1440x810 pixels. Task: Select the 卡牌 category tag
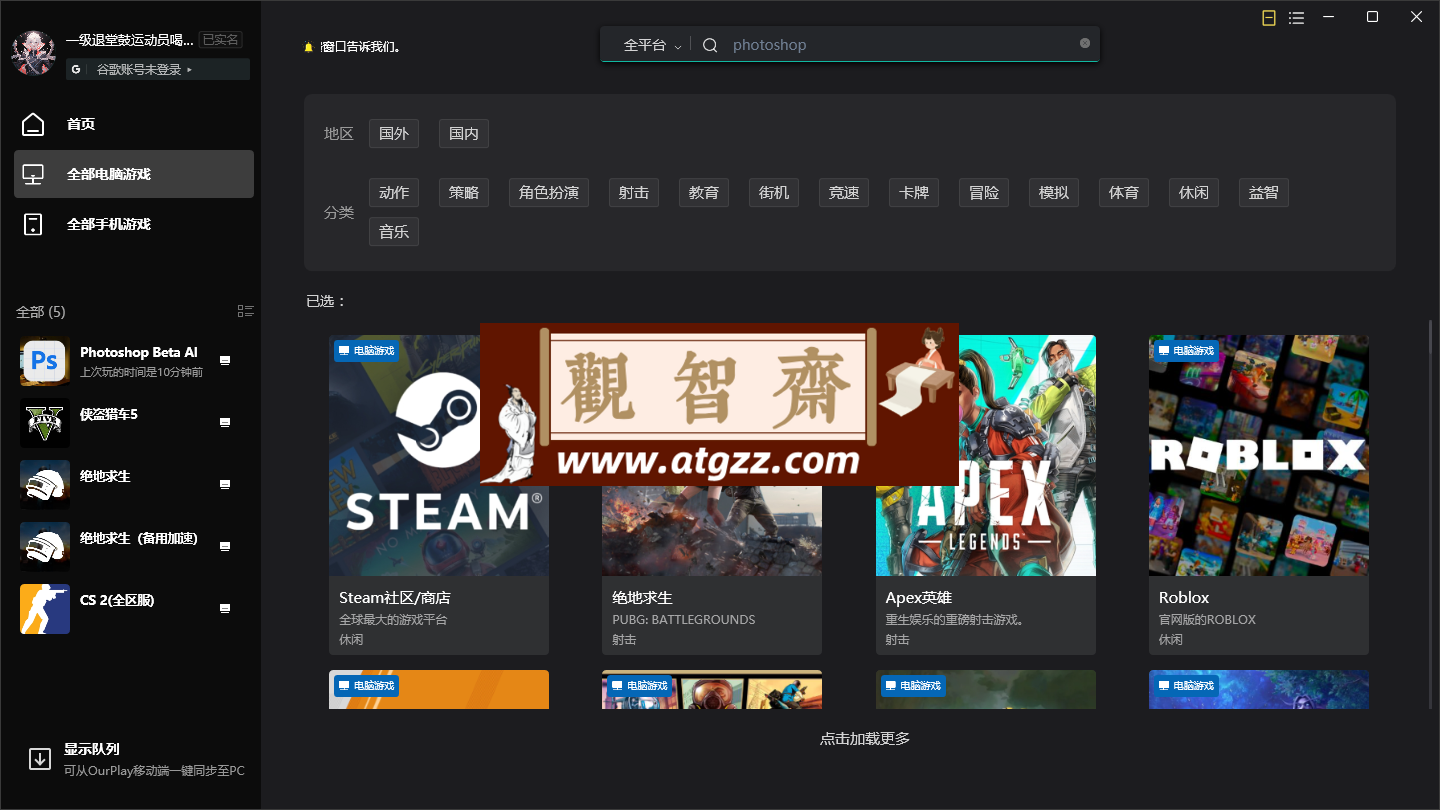(x=914, y=192)
